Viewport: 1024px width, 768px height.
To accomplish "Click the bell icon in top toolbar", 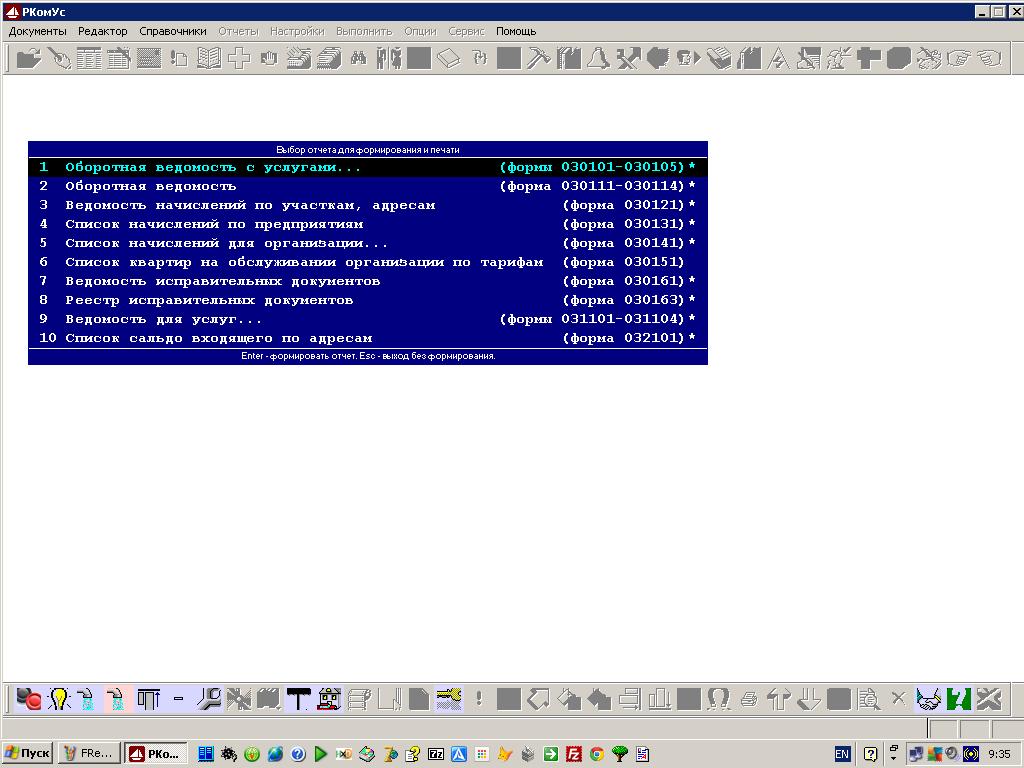I will click(598, 59).
